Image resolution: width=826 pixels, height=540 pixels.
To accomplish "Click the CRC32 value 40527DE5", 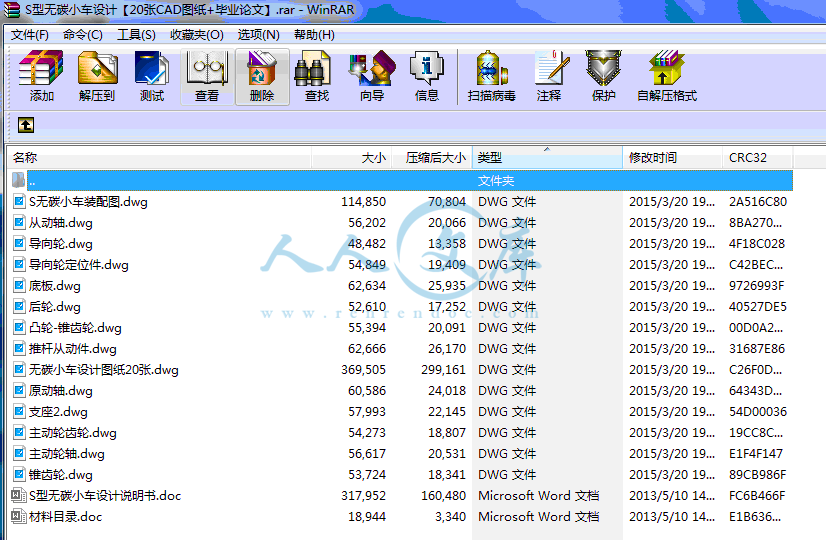I will [x=758, y=307].
